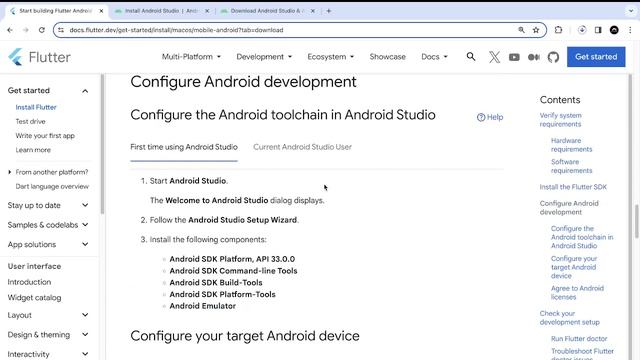Image resolution: width=640 pixels, height=360 pixels.
Task: Click the Help question-mark link
Action: click(x=490, y=117)
